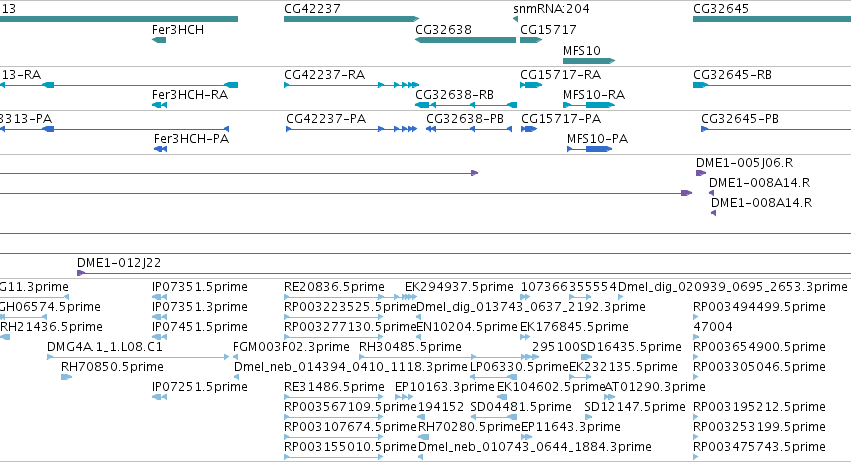Open EST Dmel_neb_010743_0644_1884.3prime
The image size is (851, 462).
pyautogui.click(x=534, y=447)
